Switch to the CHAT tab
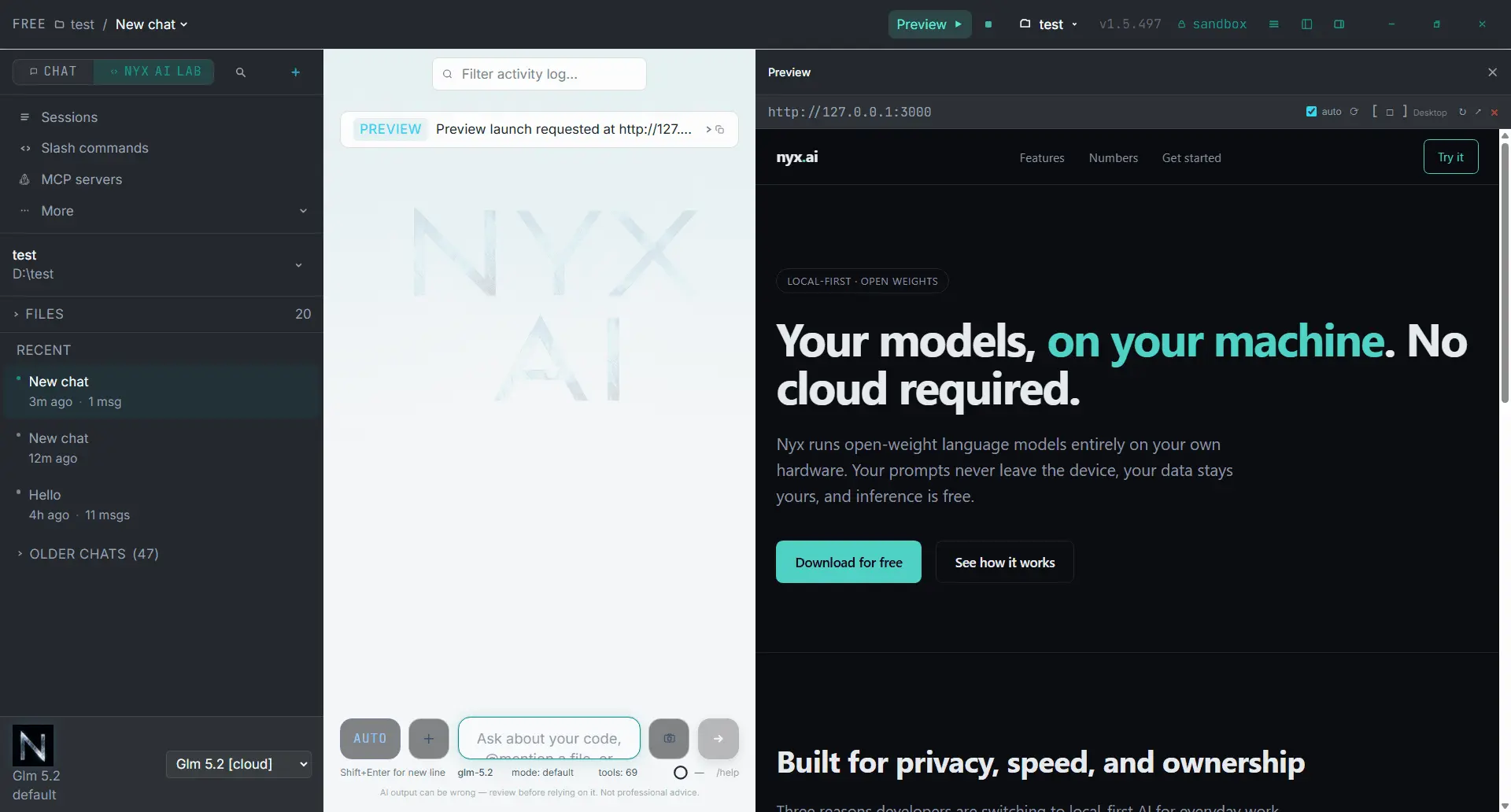 54,72
